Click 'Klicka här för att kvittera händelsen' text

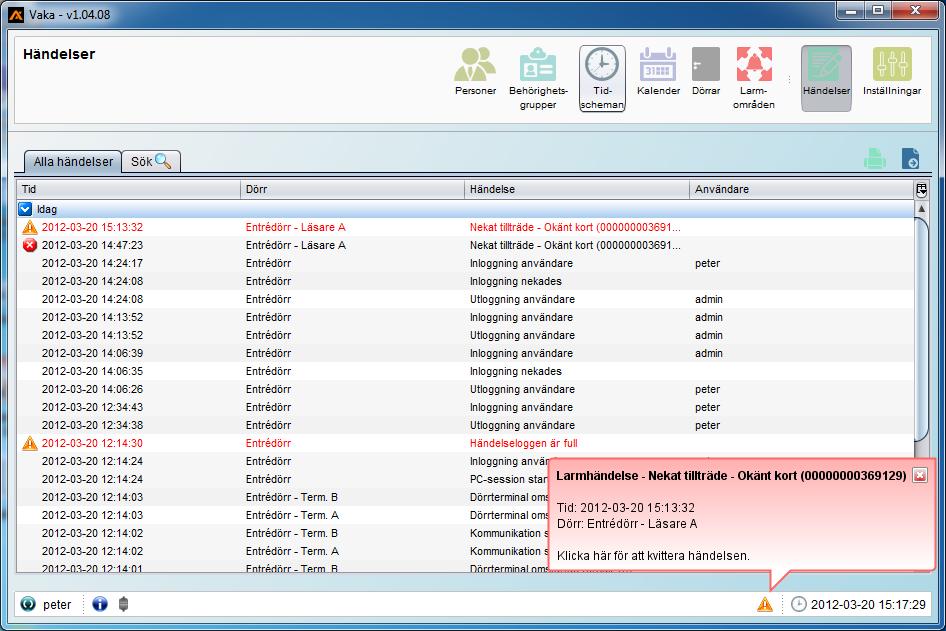653,556
